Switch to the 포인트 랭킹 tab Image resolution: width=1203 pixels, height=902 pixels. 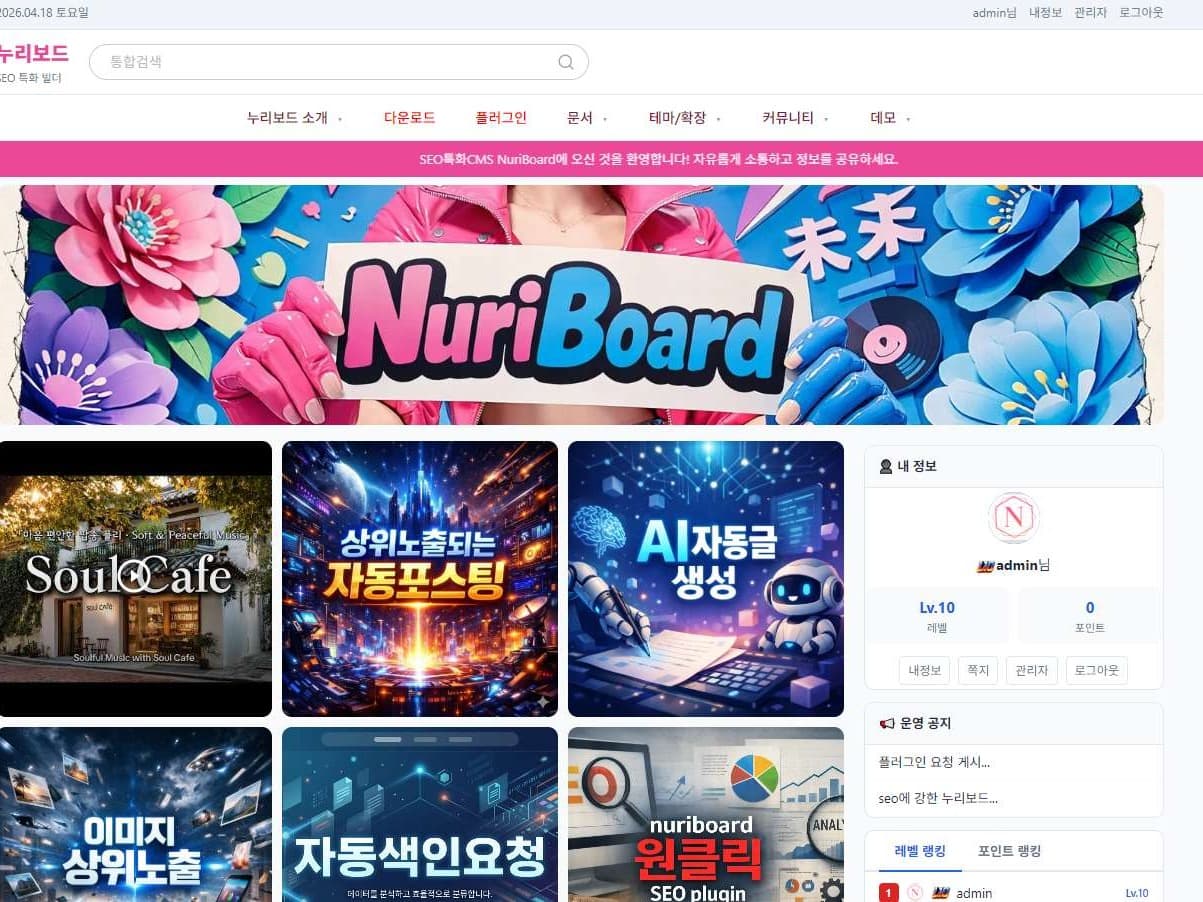tap(1009, 851)
